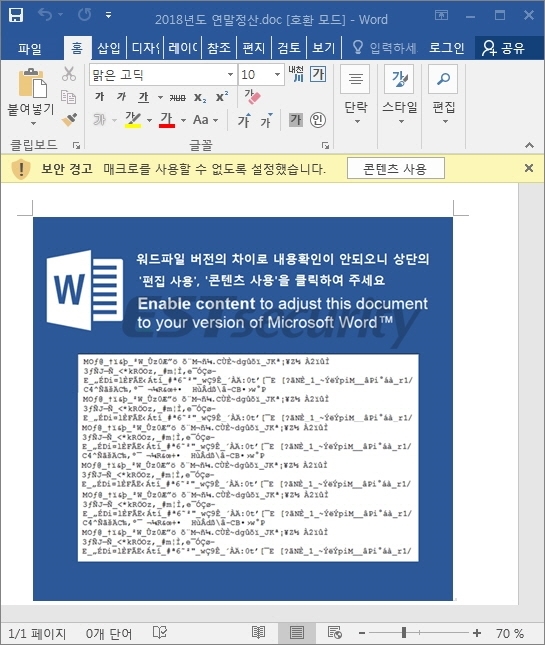Toggle superscript X2
This screenshot has height=645, width=545.
click(222, 97)
